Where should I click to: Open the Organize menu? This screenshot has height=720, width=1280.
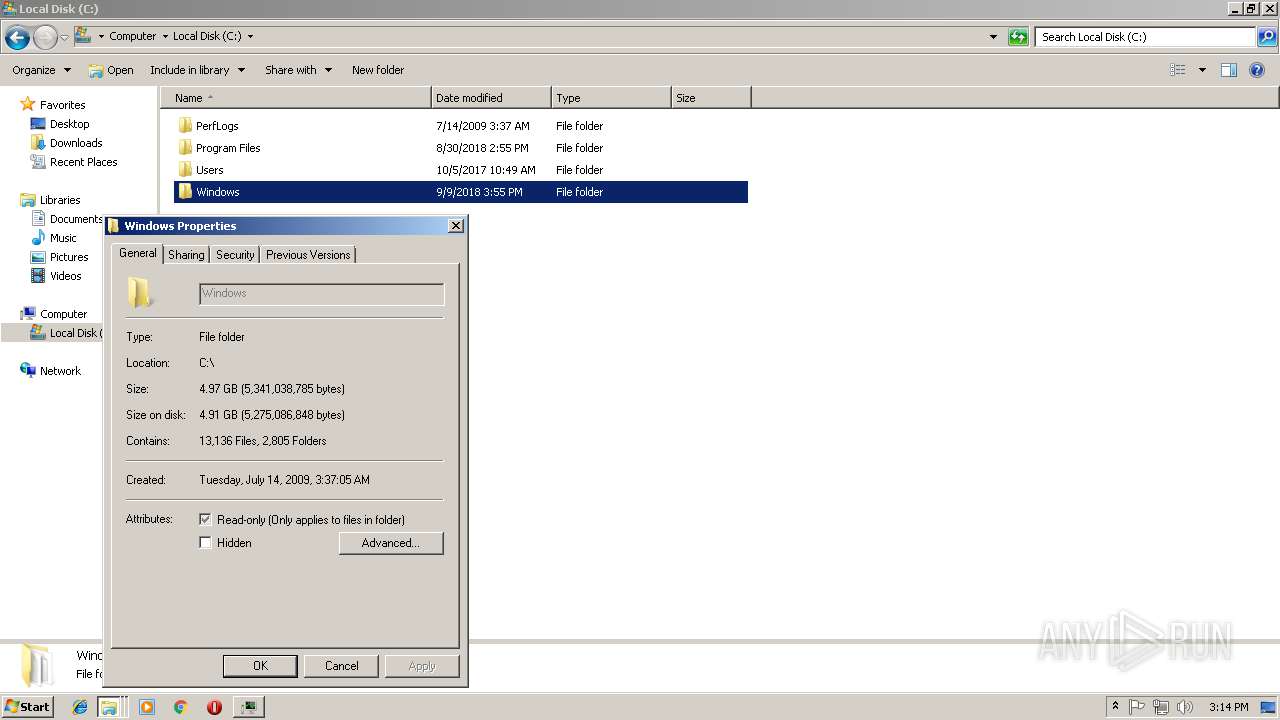pyautogui.click(x=41, y=70)
